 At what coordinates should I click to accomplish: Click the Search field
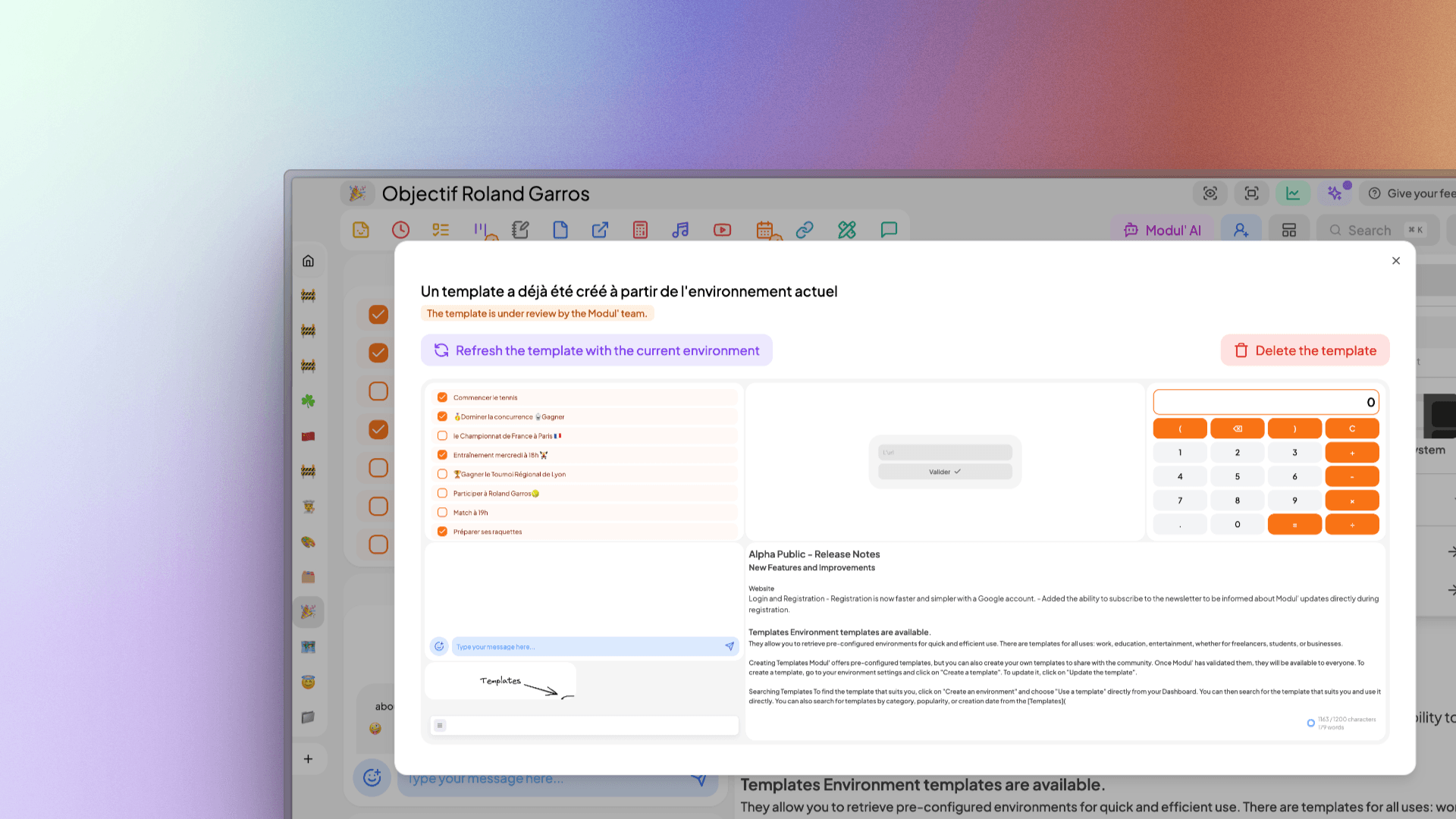(1378, 230)
